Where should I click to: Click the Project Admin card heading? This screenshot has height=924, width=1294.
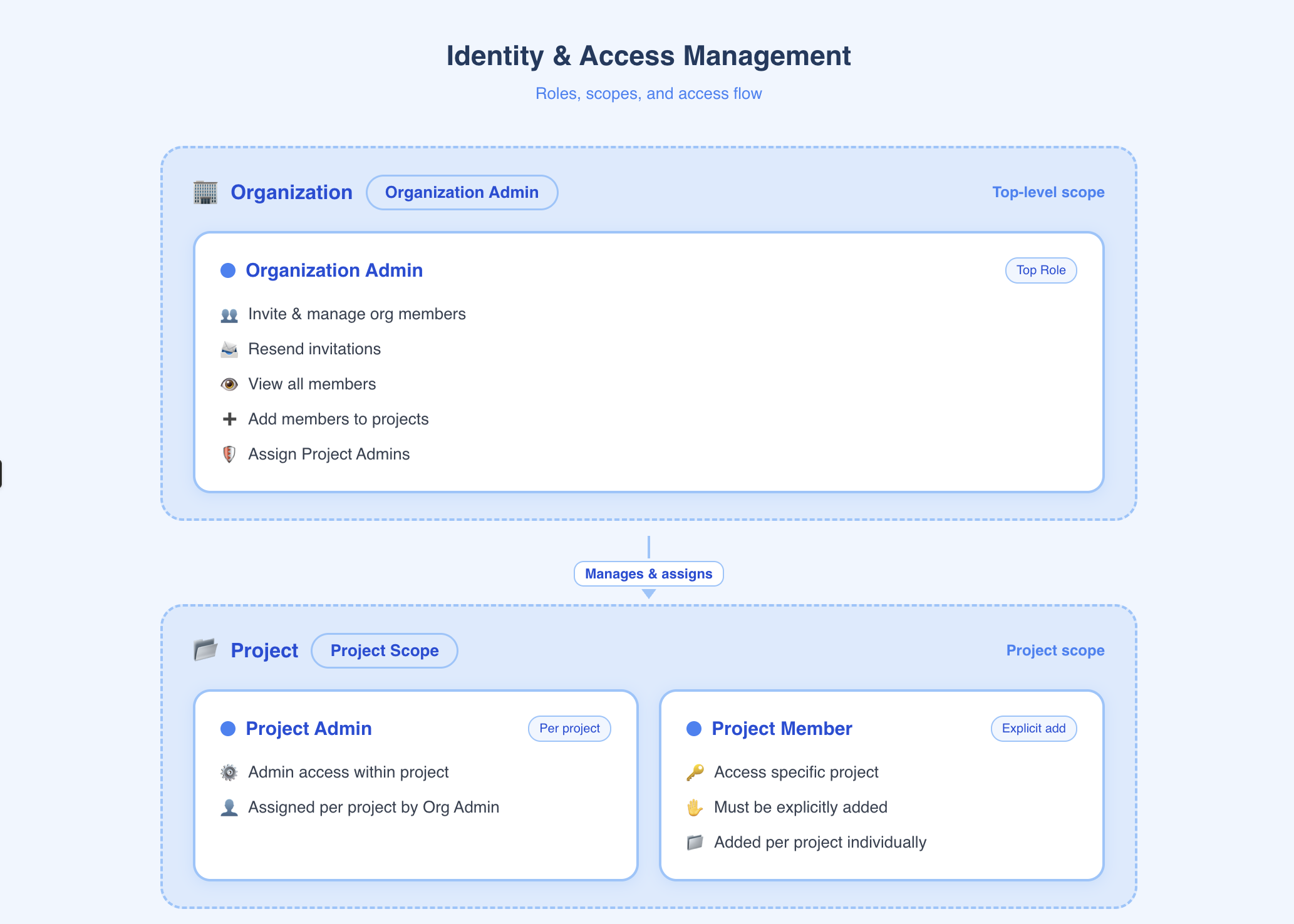[x=309, y=729]
